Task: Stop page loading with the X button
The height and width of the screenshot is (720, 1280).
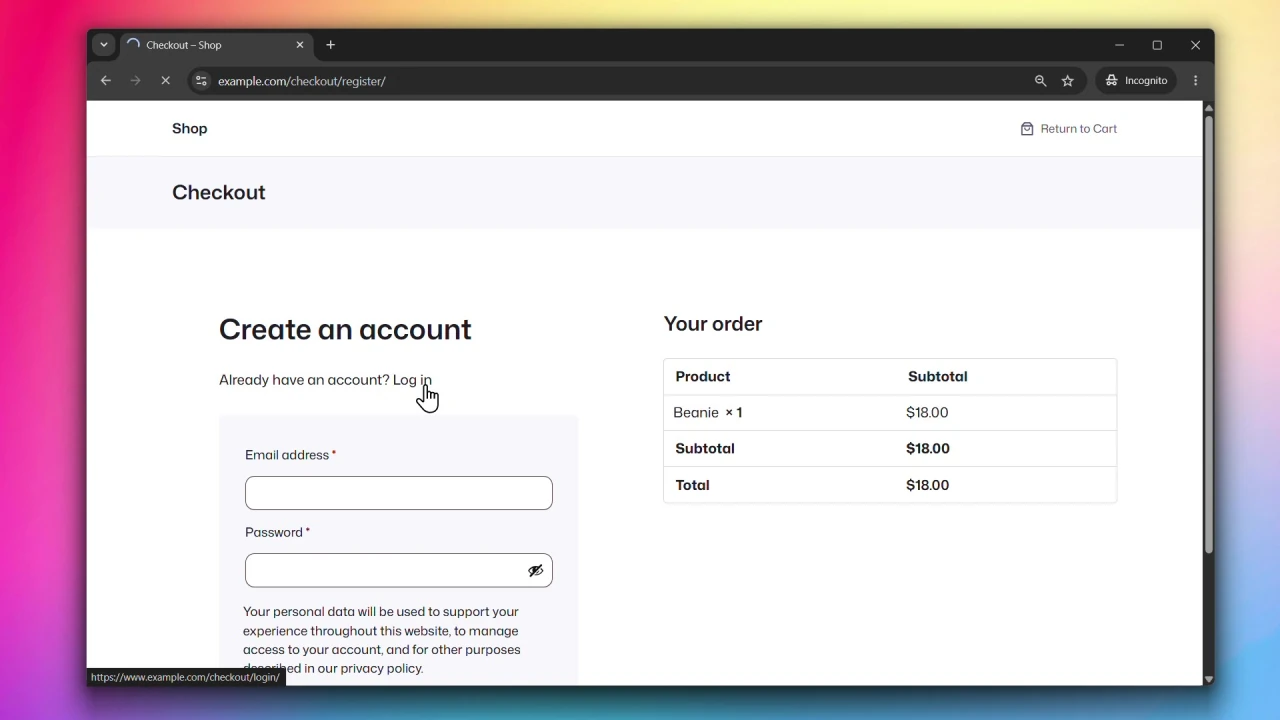Action: (166, 81)
